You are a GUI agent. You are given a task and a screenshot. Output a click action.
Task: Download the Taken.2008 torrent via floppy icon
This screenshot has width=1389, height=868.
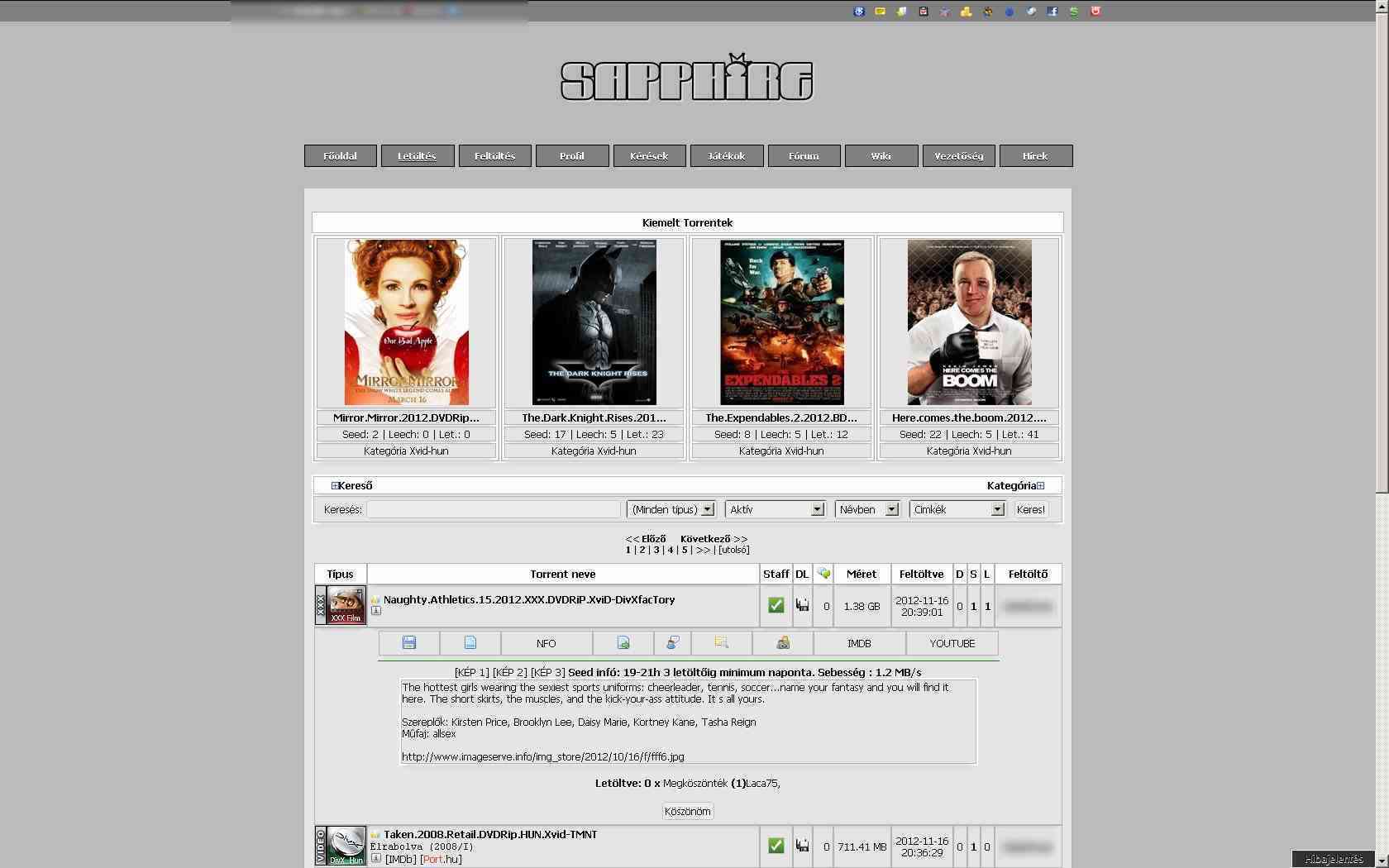tap(802, 845)
